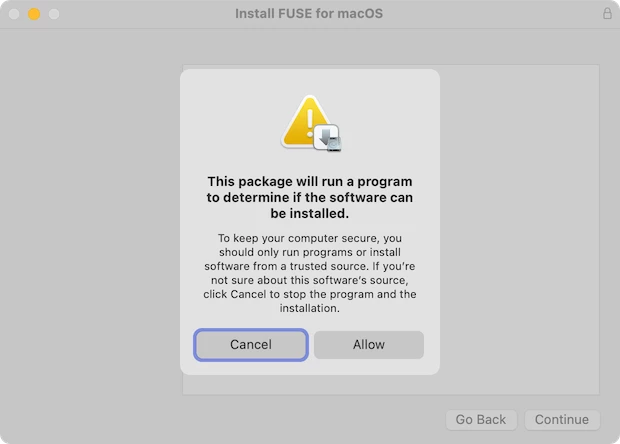620x444 pixels.
Task: Click the 'be installed.' line of the heading
Action: tap(310, 213)
